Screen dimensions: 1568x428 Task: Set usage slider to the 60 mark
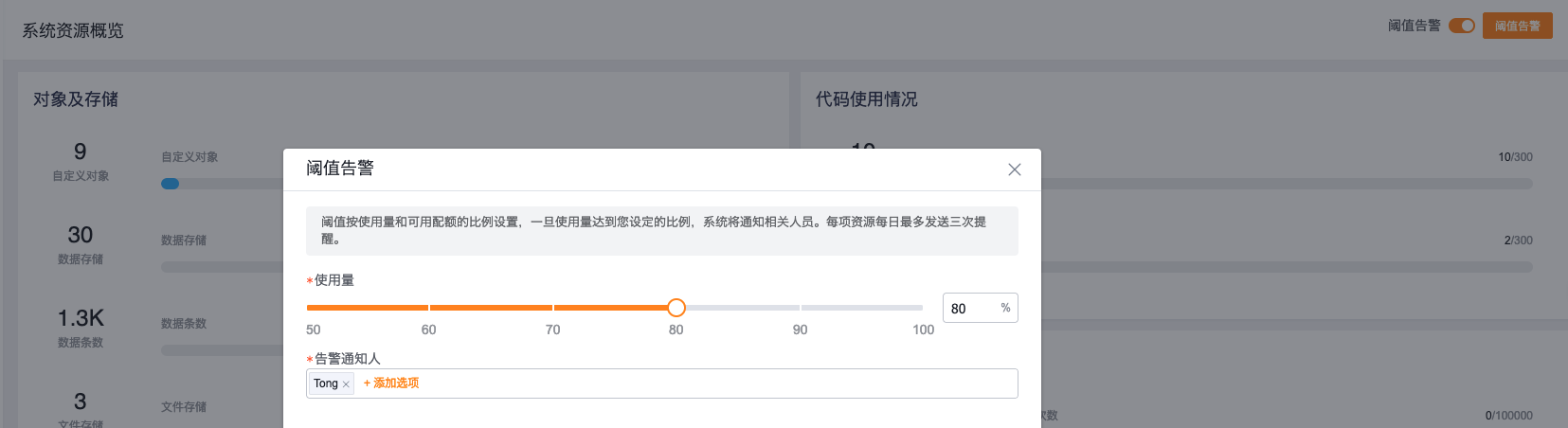point(429,308)
